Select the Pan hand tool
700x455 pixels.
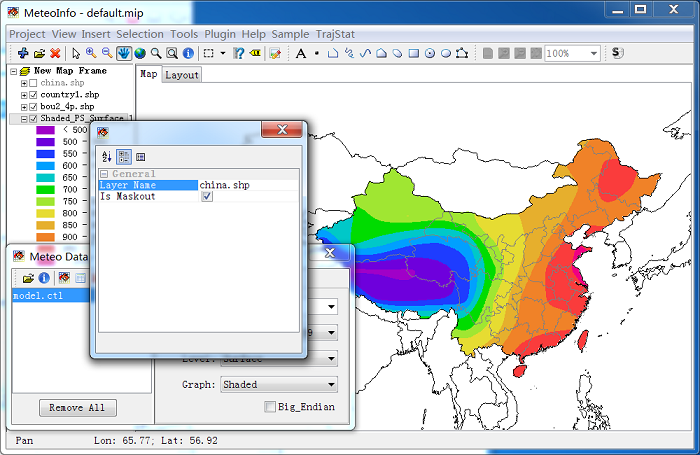coord(124,53)
